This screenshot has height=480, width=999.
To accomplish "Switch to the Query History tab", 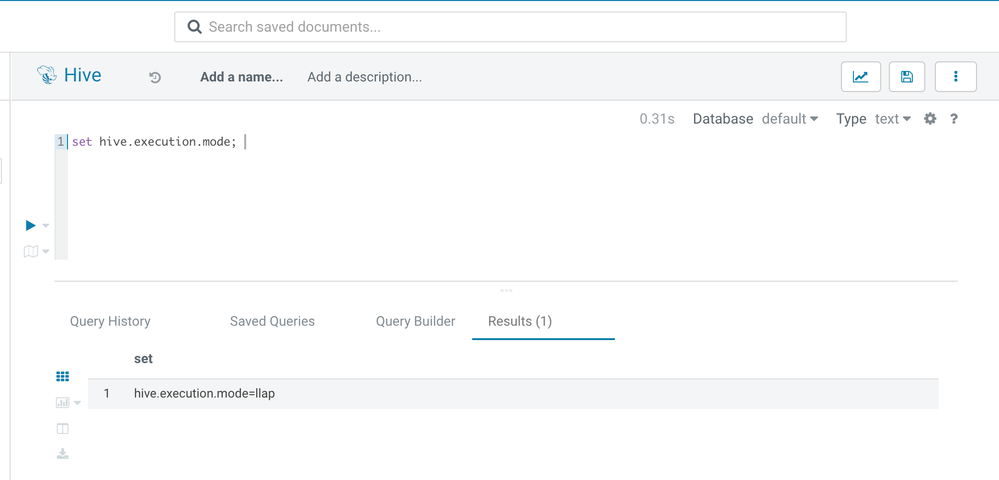I will coord(110,321).
